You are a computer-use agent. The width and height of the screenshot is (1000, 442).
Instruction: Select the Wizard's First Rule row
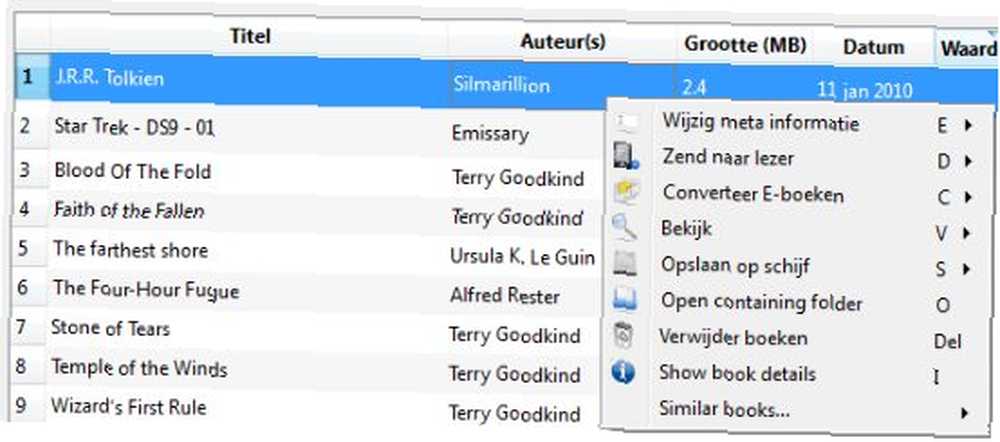click(x=306, y=408)
